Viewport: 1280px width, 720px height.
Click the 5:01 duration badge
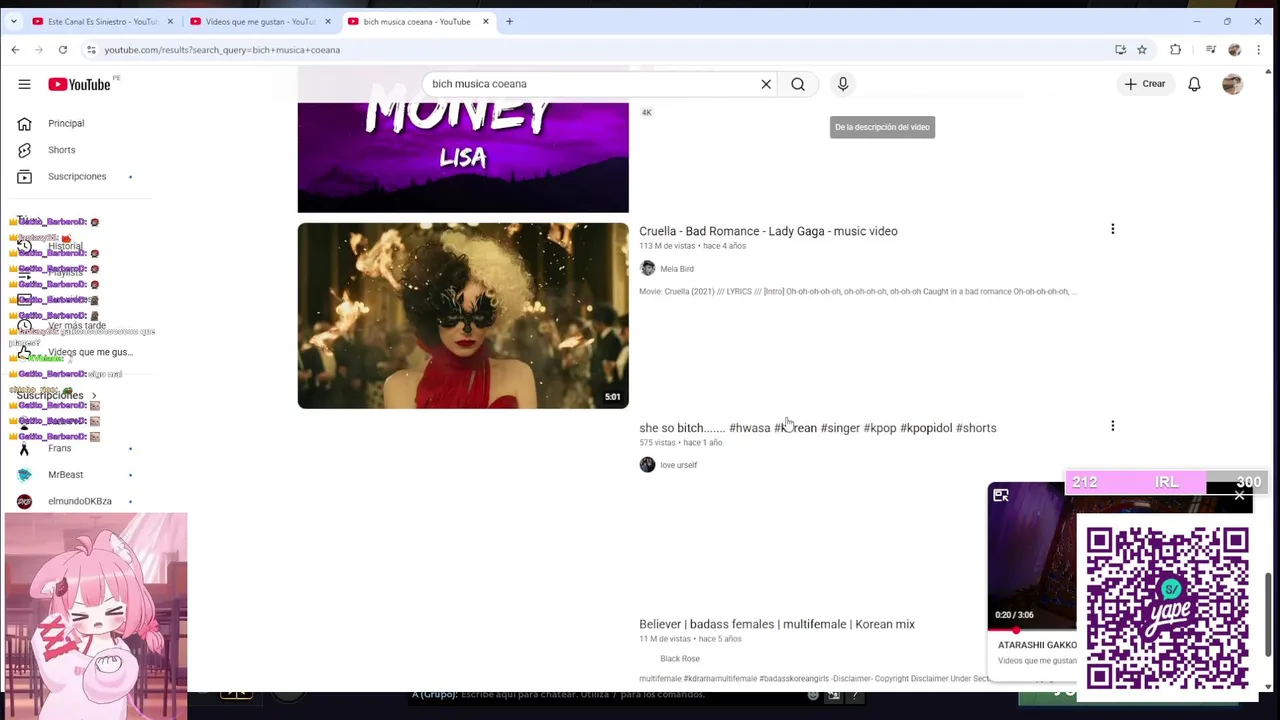pyautogui.click(x=612, y=397)
